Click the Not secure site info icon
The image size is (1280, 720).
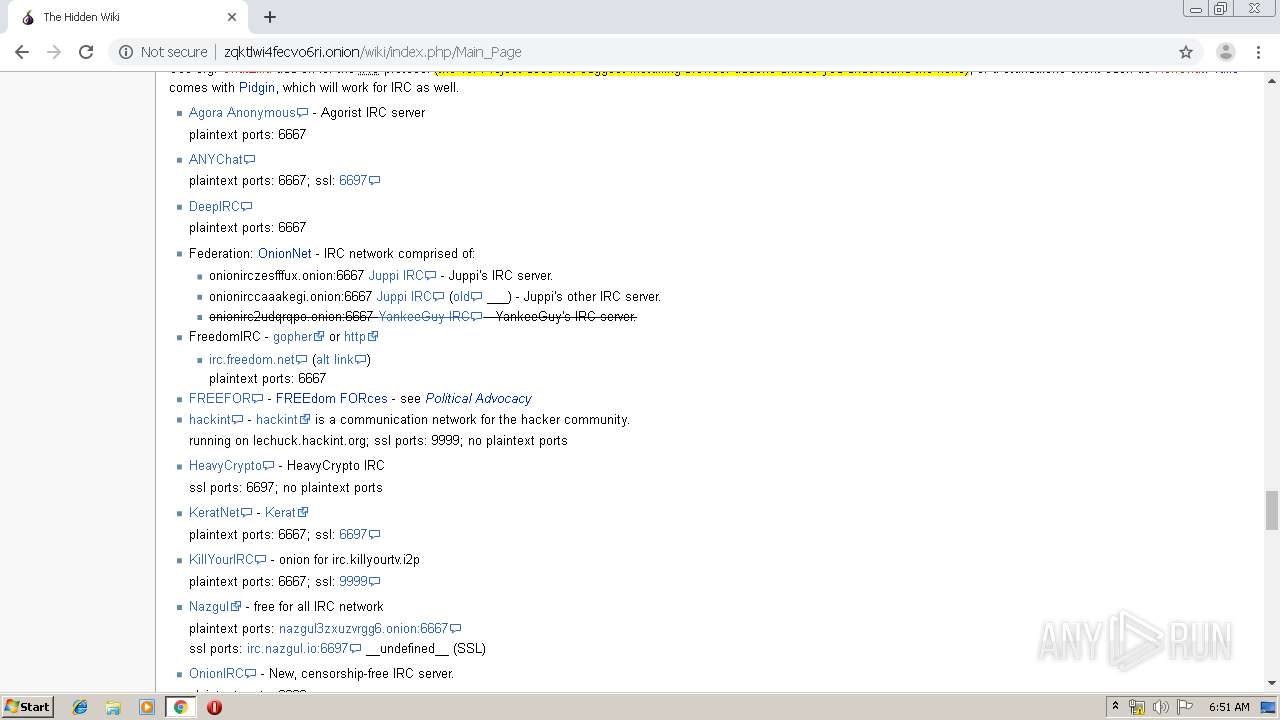[126, 52]
